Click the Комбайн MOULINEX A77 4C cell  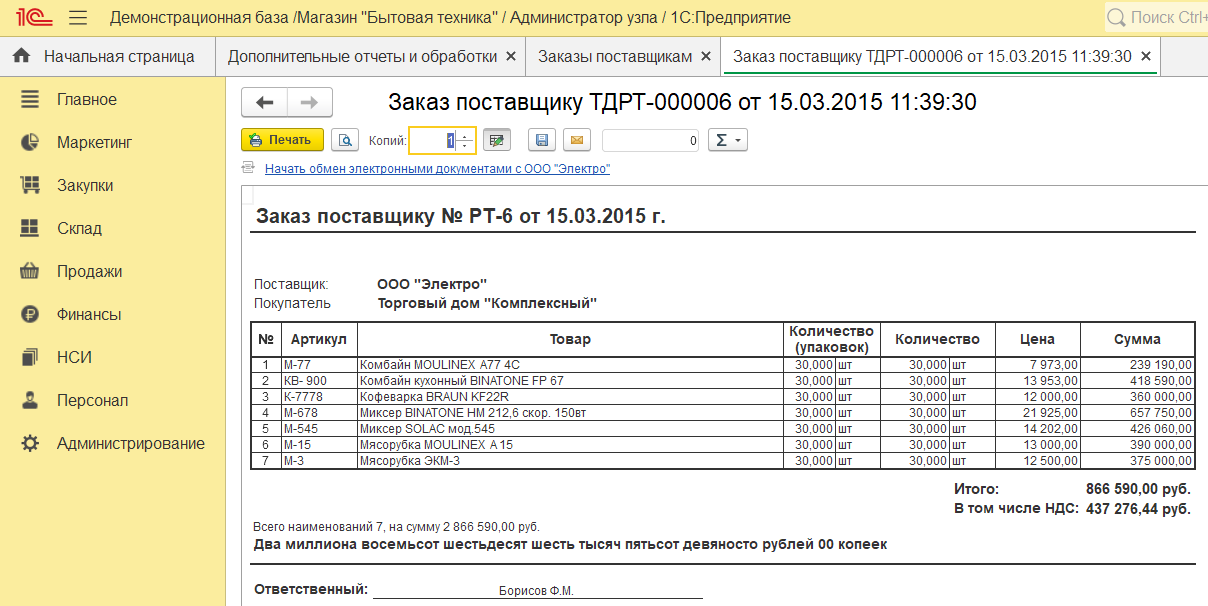[570, 365]
